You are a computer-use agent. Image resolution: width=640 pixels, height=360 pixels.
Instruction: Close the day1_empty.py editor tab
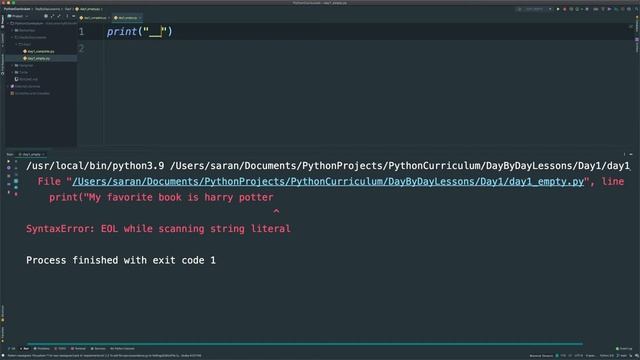140,18
